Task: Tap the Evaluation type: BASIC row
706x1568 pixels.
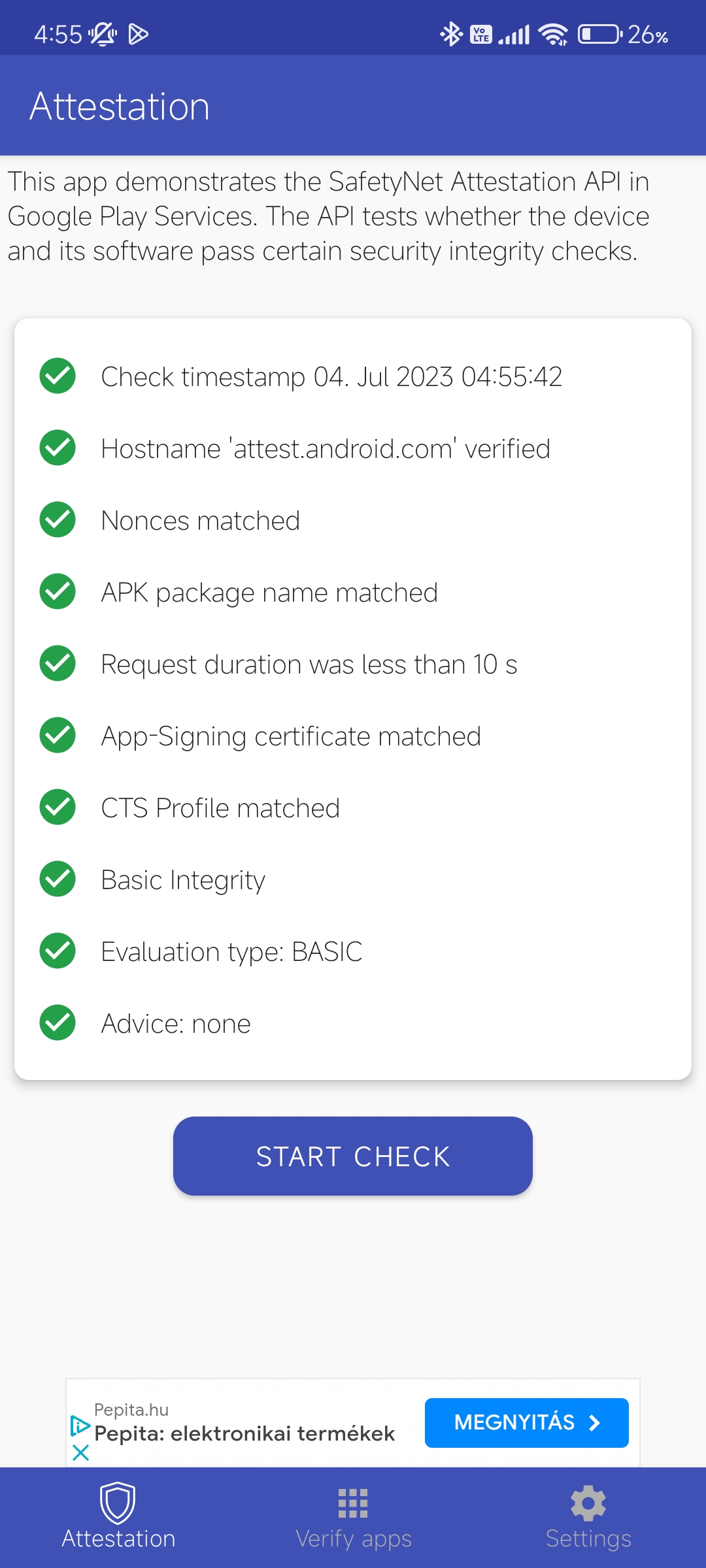Action: [353, 951]
